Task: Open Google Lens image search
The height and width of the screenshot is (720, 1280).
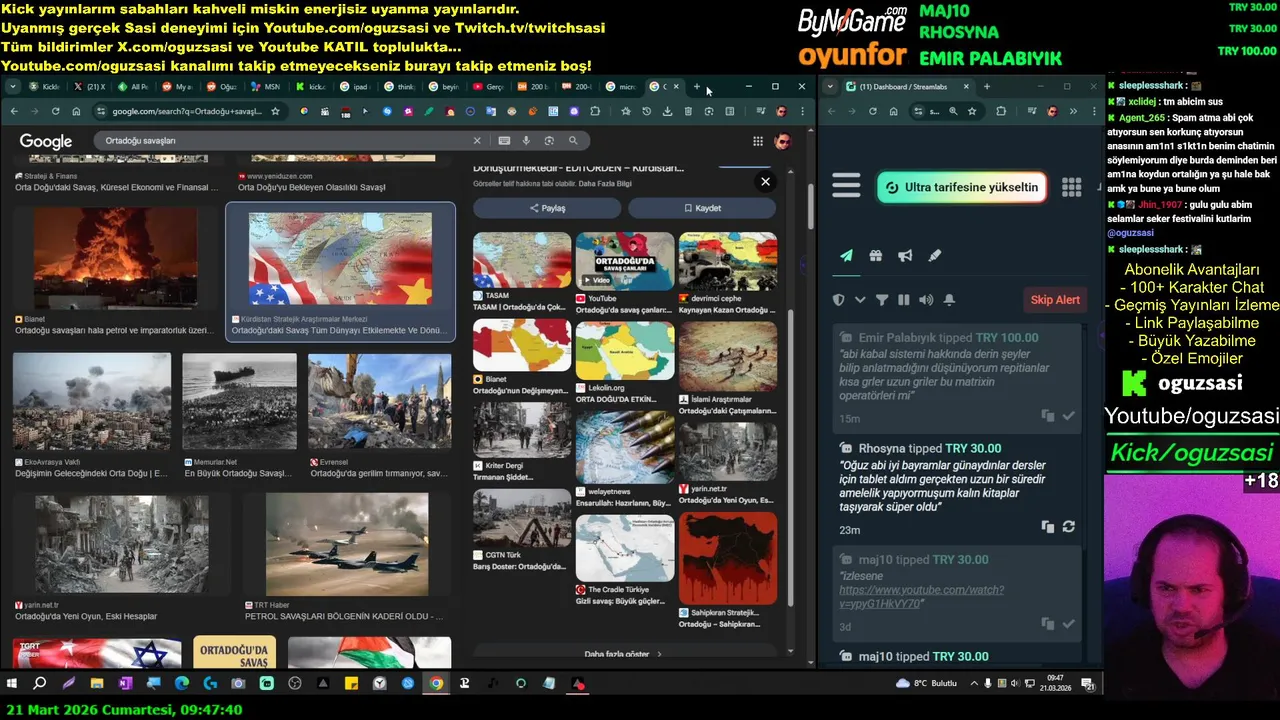Action: (549, 141)
